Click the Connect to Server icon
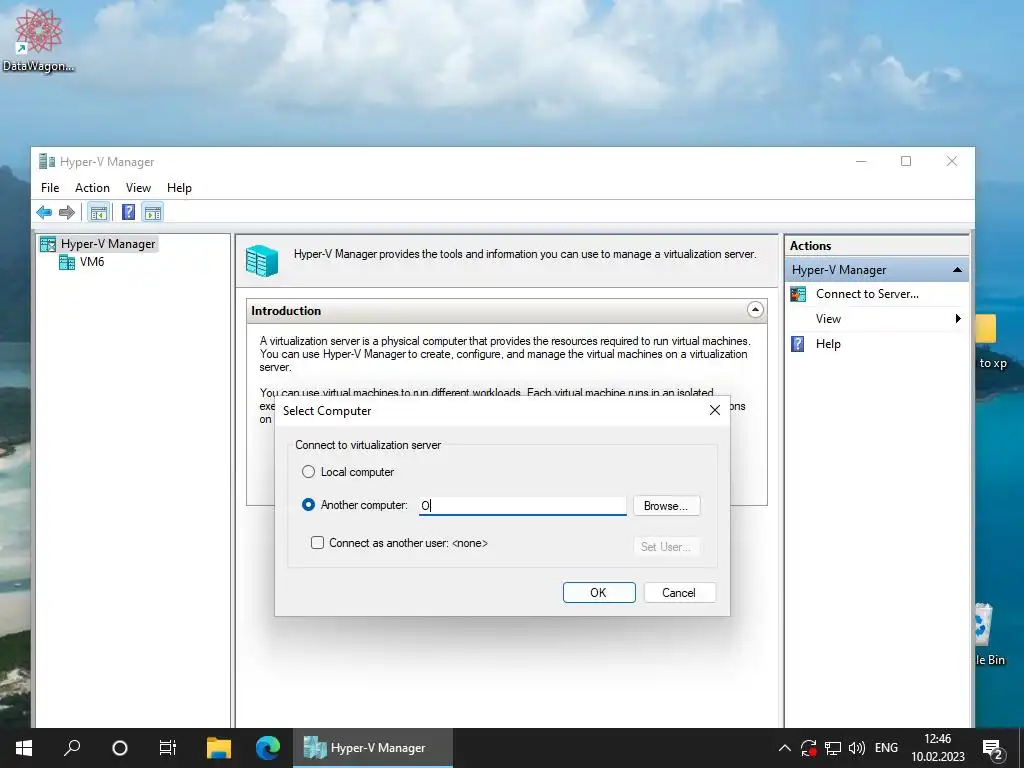The height and width of the screenshot is (768, 1024). tap(798, 294)
